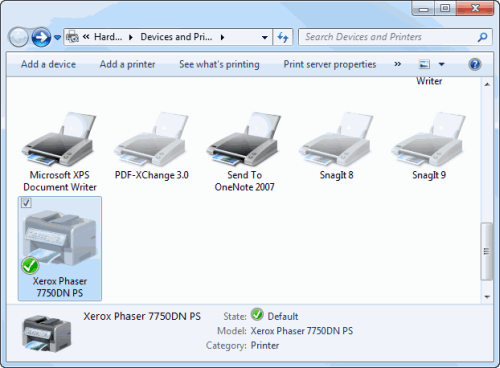
Task: Click Add a printer in the toolbar
Action: (127, 64)
